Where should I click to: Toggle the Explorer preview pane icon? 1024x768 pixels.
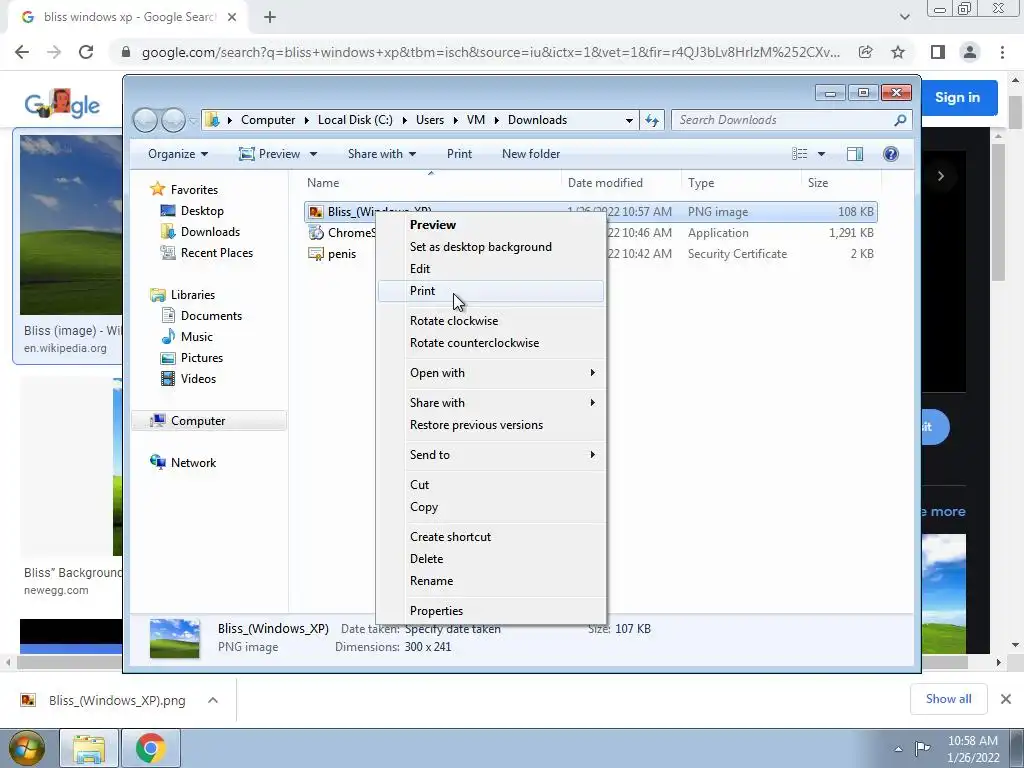(854, 154)
